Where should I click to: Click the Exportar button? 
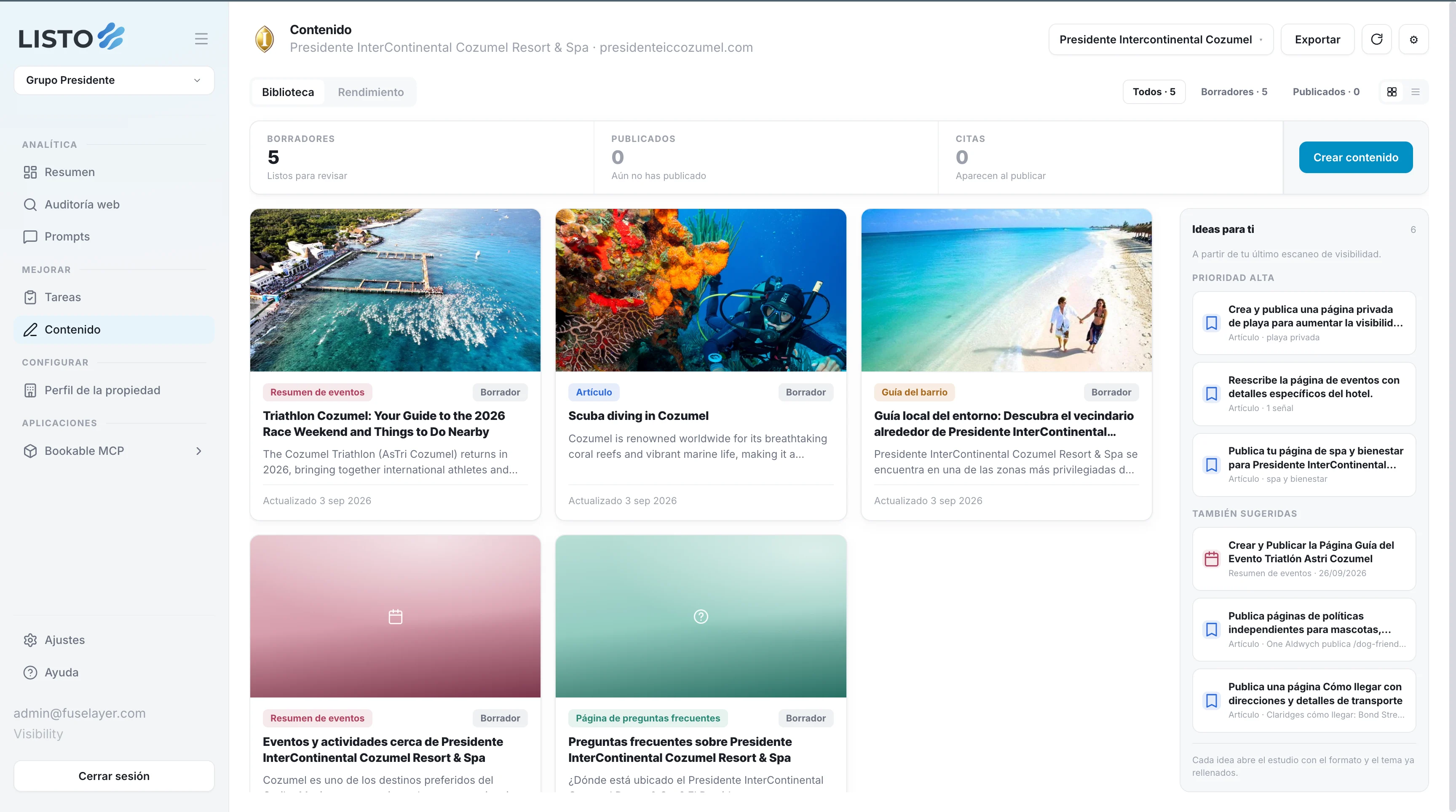1317,40
